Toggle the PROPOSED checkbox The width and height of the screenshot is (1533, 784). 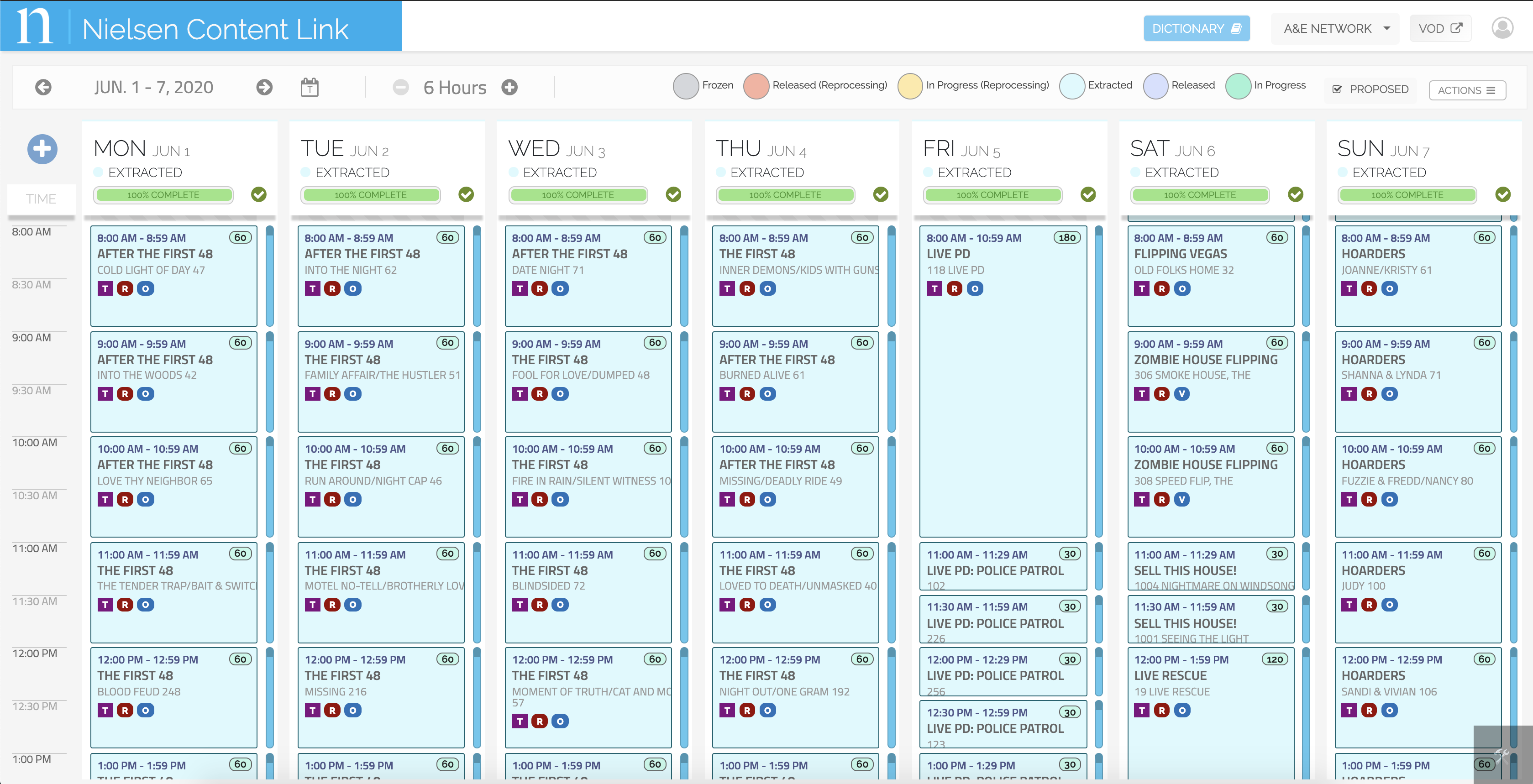coord(1337,89)
